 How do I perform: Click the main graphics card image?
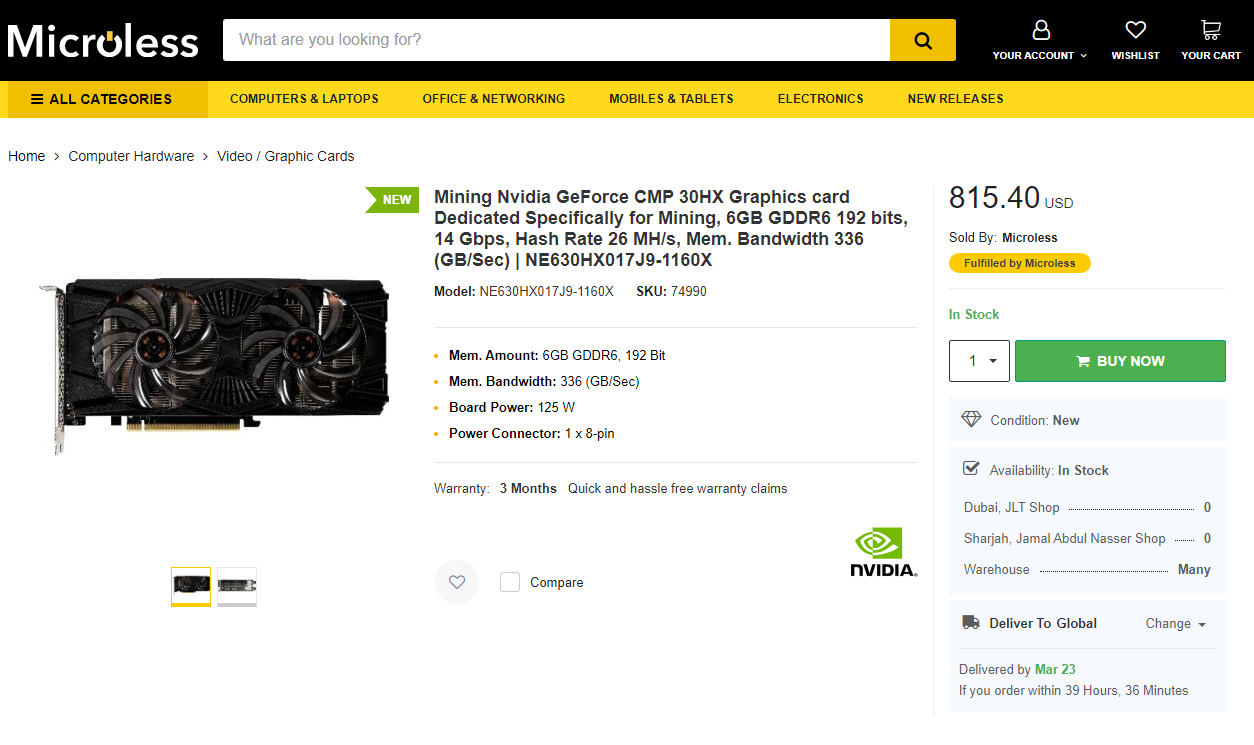[x=214, y=364]
